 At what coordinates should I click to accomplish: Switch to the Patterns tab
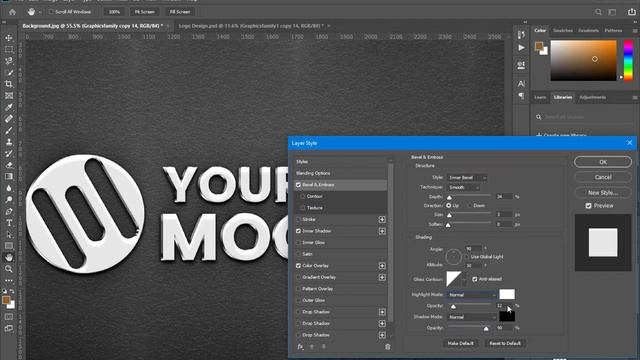point(613,31)
